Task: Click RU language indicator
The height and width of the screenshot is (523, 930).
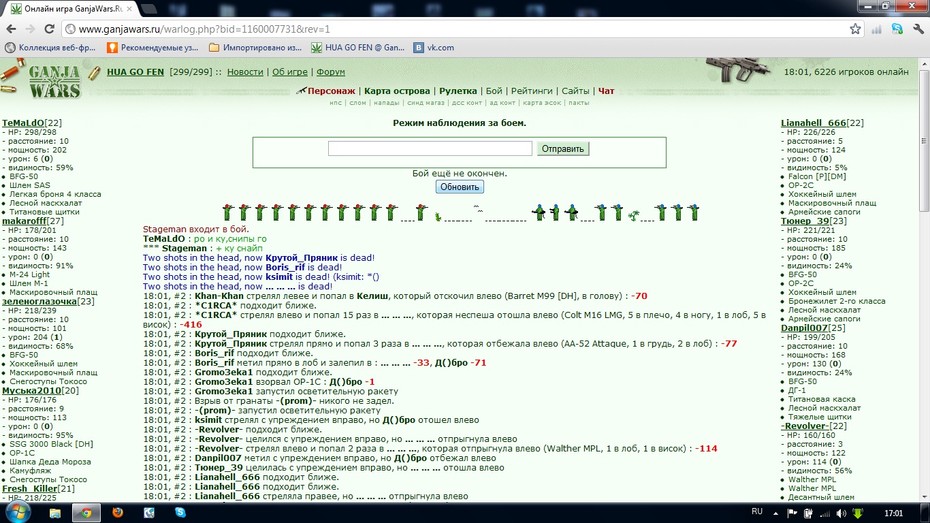Action: 757,512
